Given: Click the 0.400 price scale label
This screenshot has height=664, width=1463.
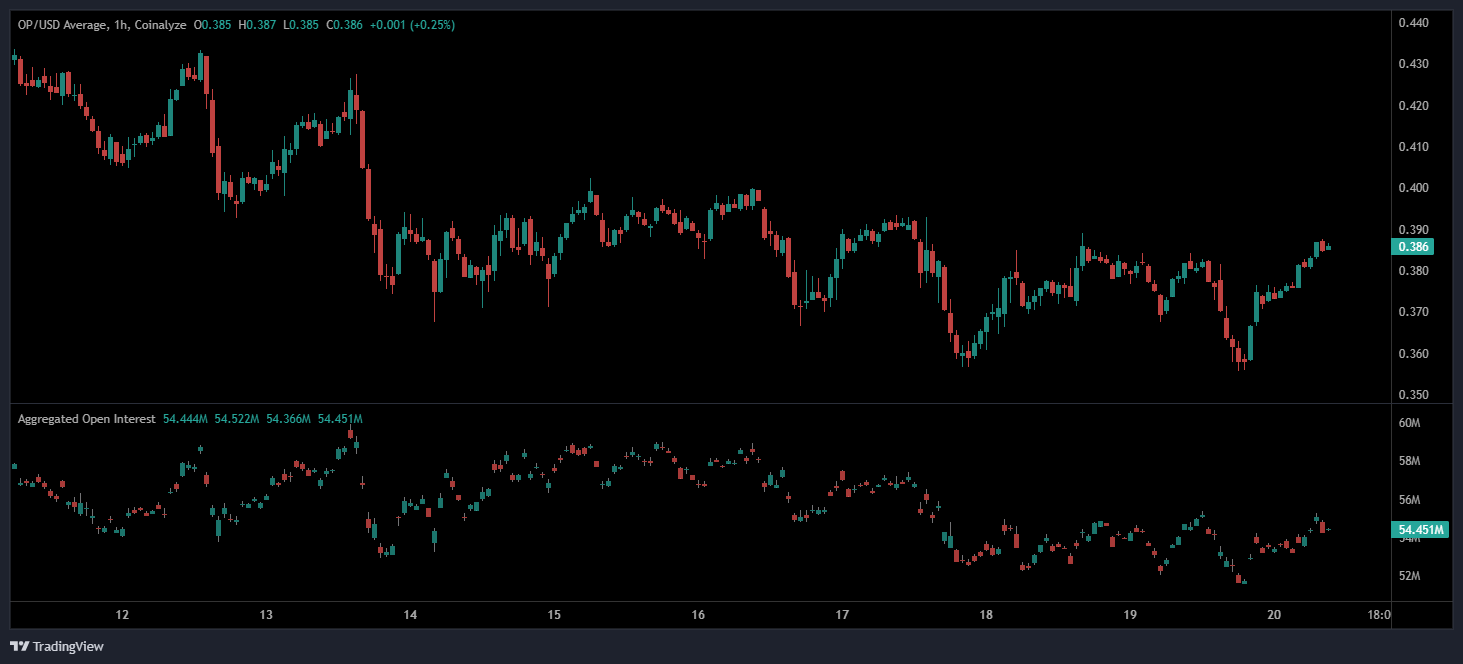Looking at the screenshot, I should pyautogui.click(x=1412, y=188).
